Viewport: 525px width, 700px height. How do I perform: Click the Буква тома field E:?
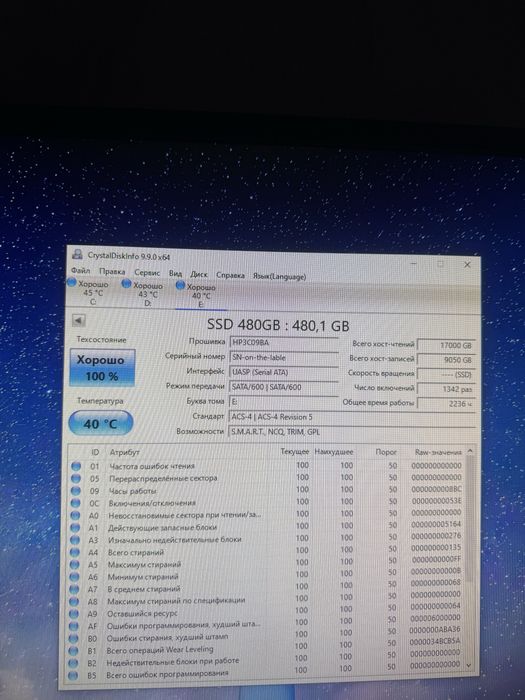pyautogui.click(x=284, y=401)
